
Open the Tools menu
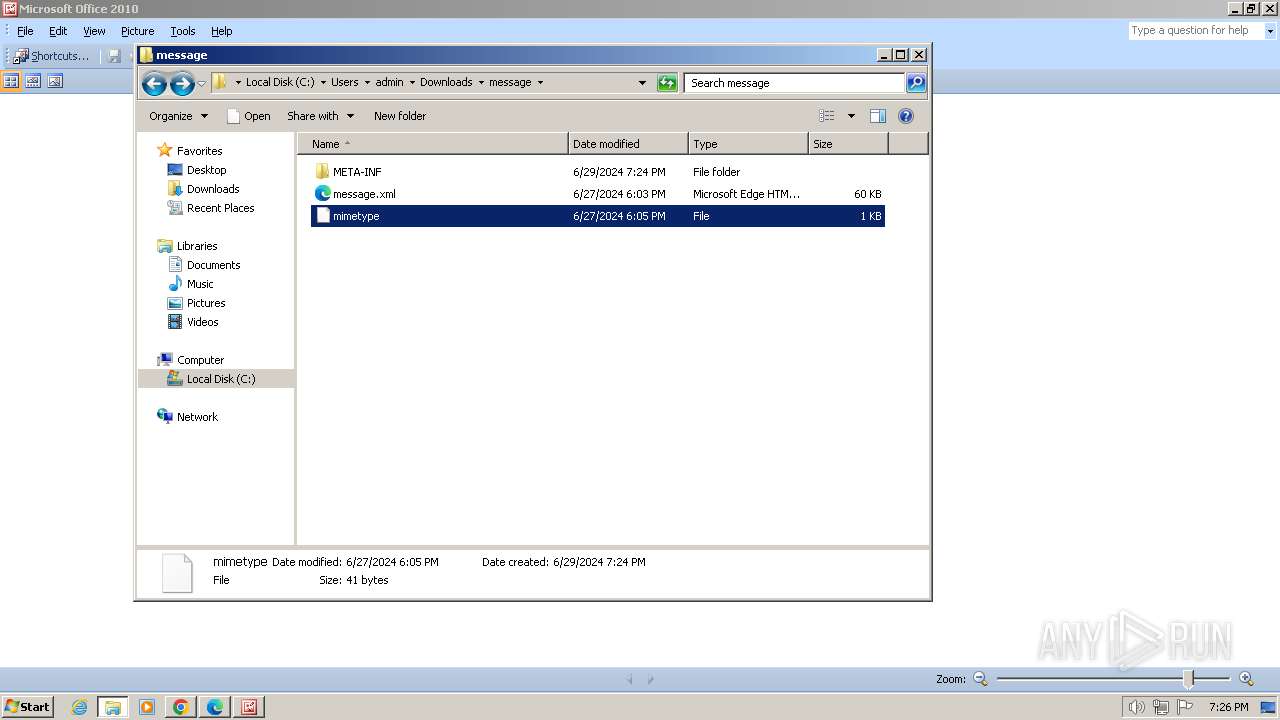183,31
